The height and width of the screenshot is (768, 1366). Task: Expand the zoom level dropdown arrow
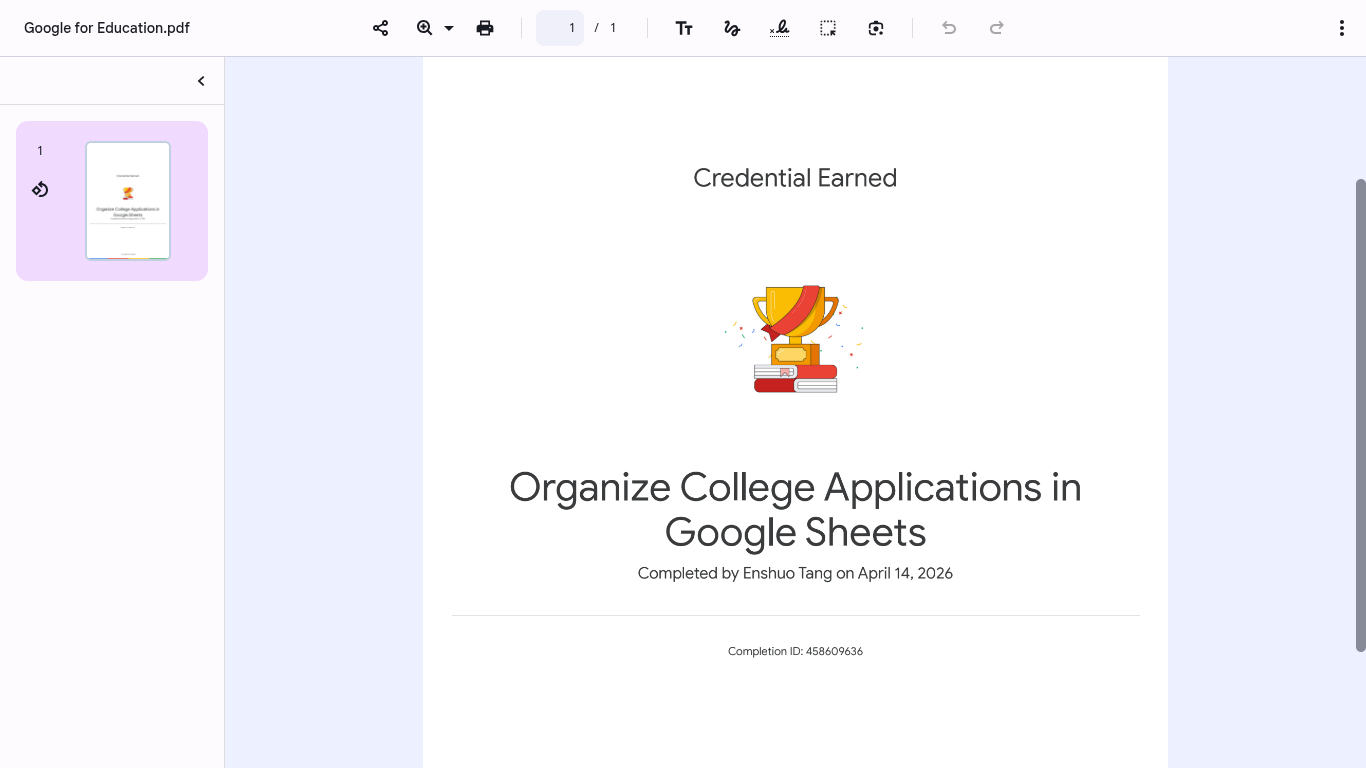[x=449, y=28]
